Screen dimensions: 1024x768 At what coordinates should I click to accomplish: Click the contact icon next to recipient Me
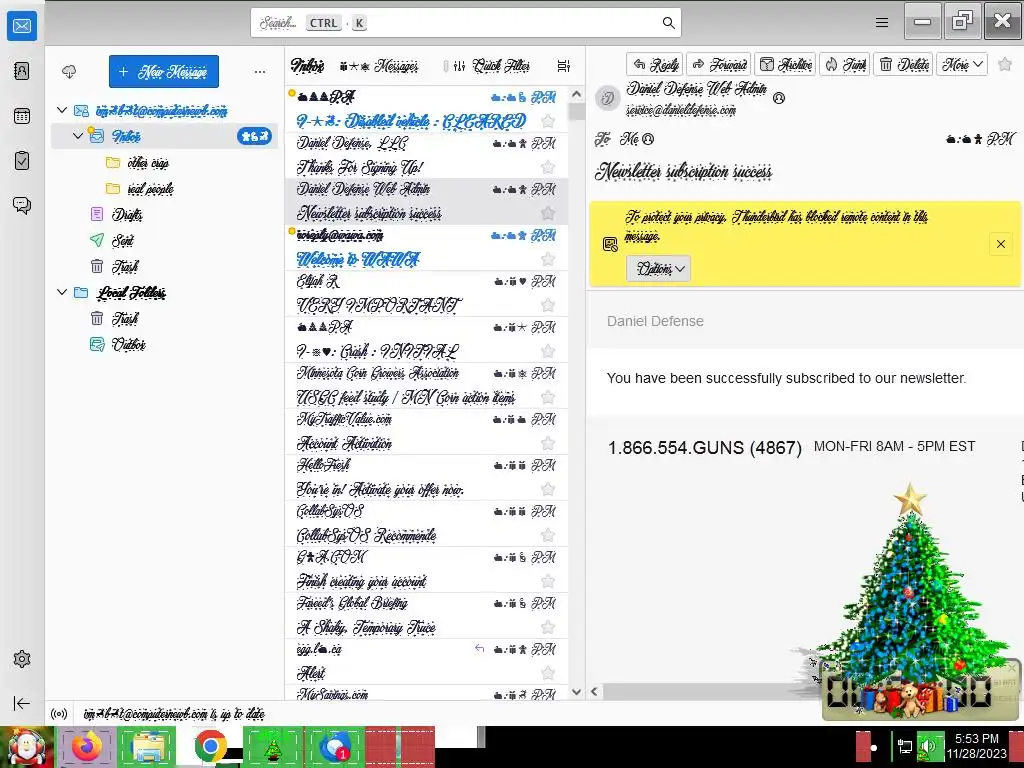pos(648,139)
